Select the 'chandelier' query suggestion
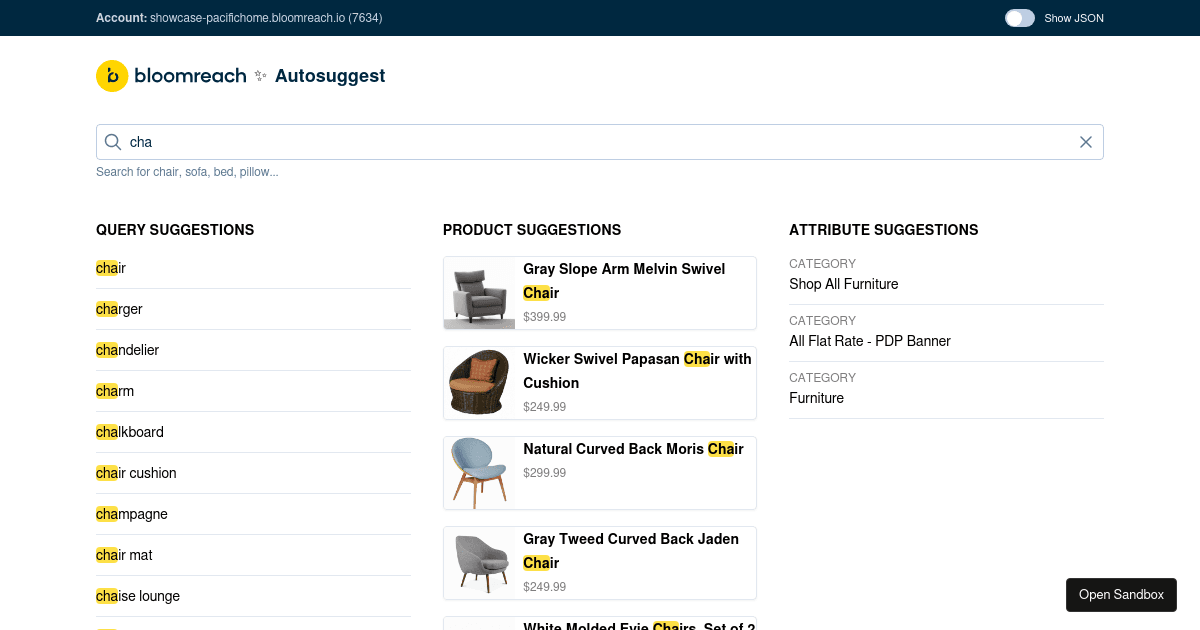Image resolution: width=1200 pixels, height=630 pixels. pos(127,350)
